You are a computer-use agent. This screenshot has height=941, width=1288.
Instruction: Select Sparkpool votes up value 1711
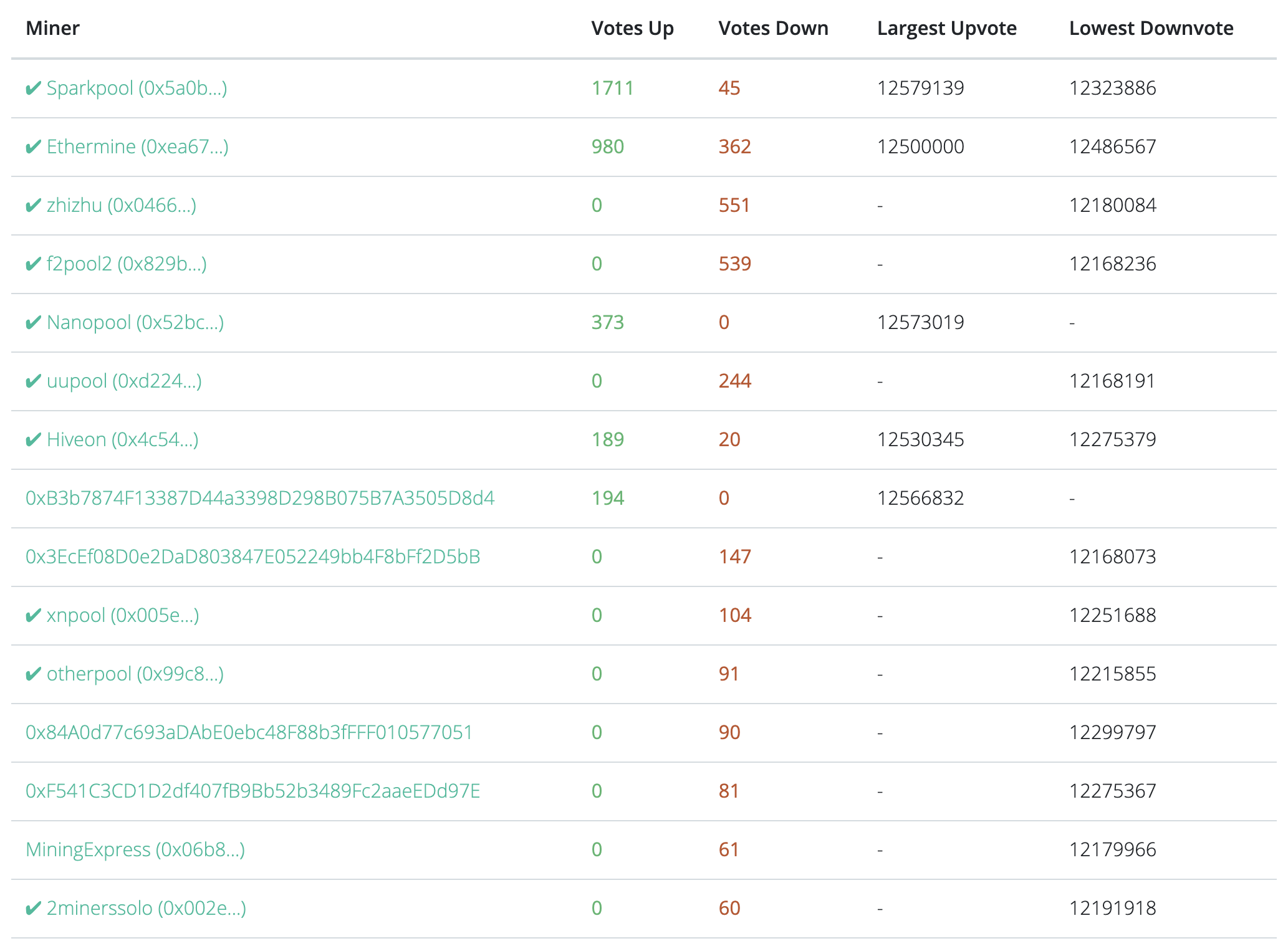[613, 88]
